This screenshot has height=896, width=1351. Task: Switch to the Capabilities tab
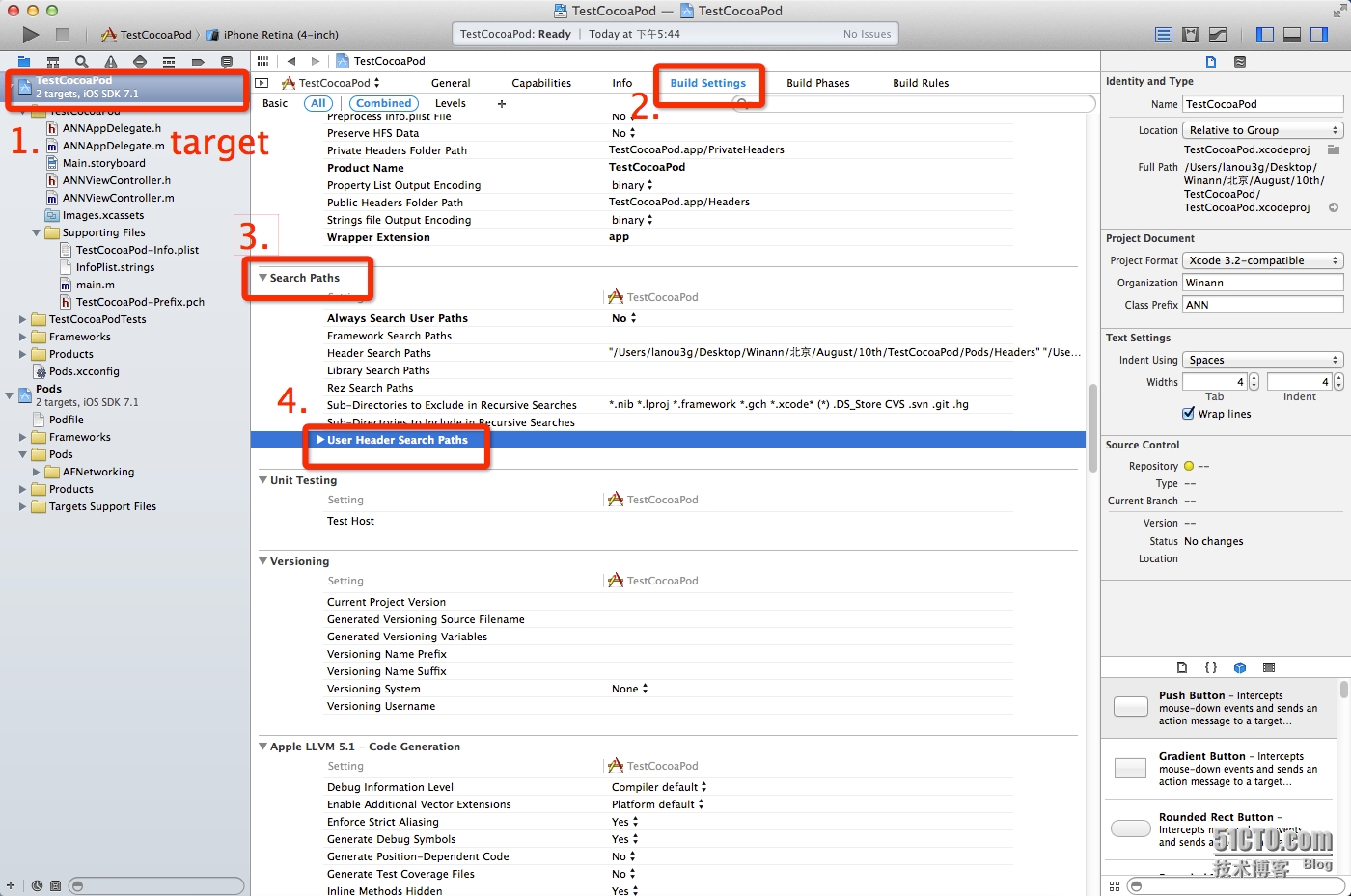tap(541, 83)
